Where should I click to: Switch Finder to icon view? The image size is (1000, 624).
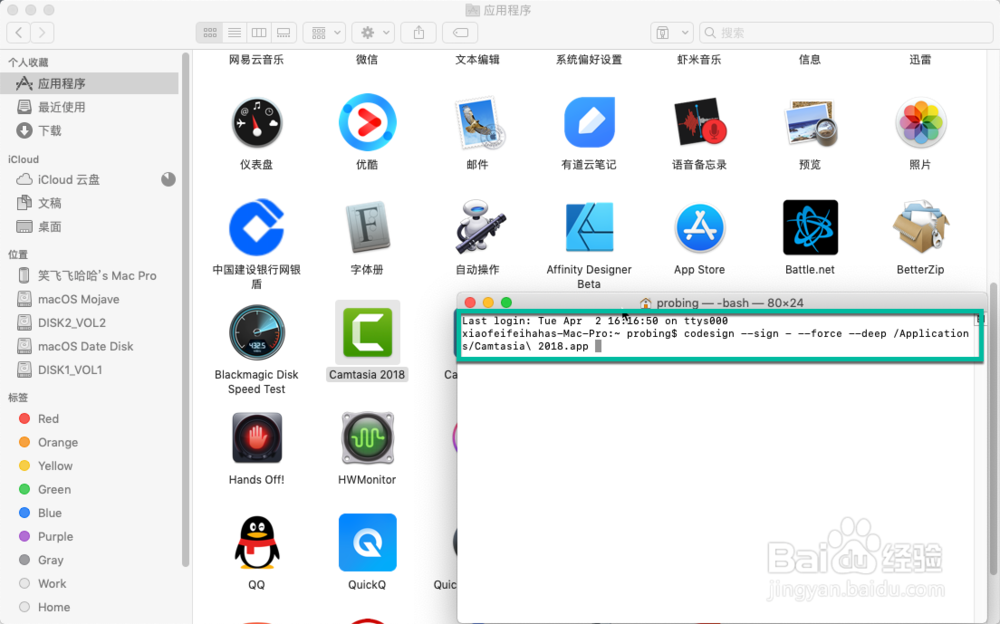[209, 32]
